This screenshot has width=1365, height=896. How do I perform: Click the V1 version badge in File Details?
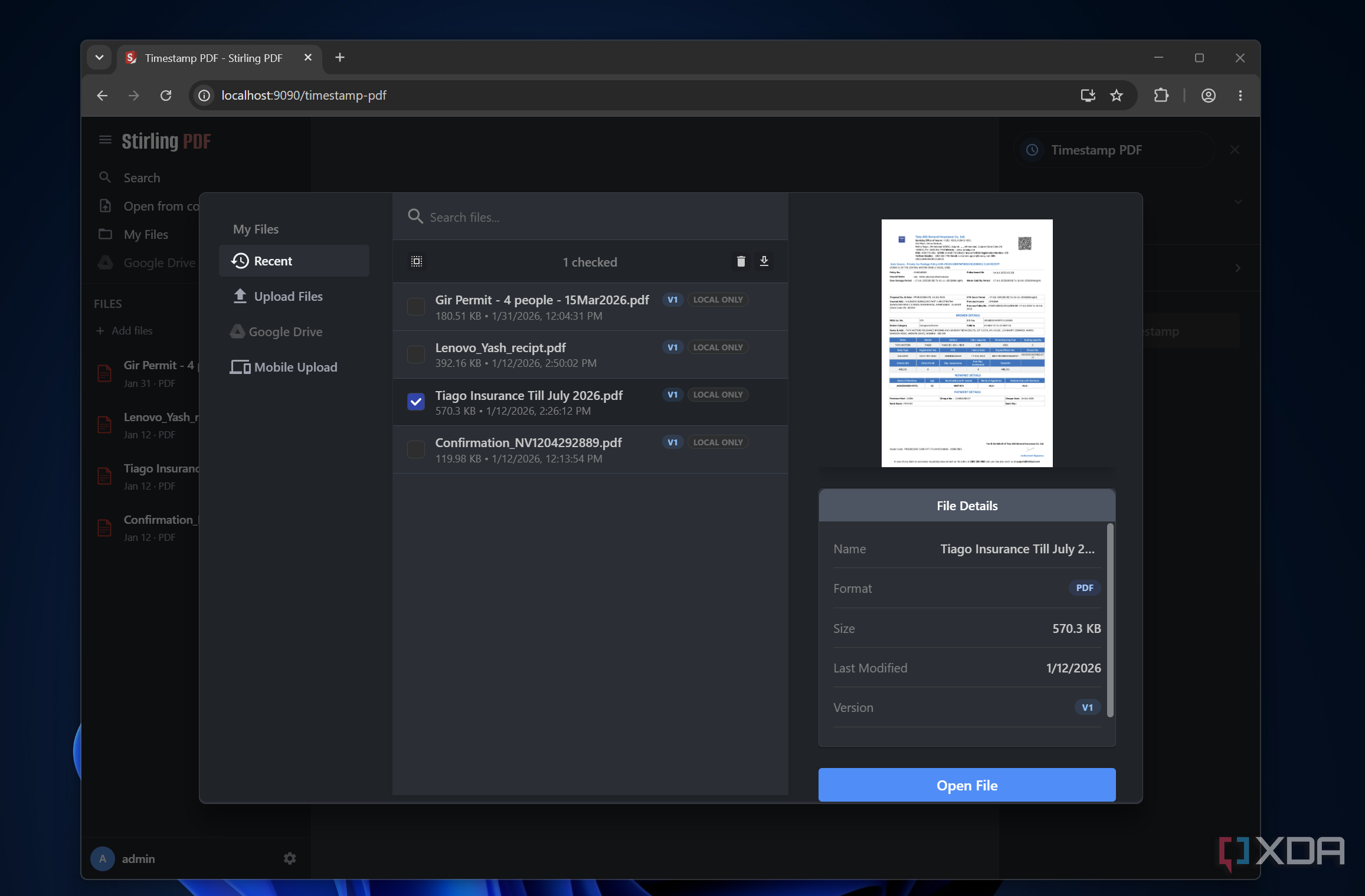(1087, 707)
